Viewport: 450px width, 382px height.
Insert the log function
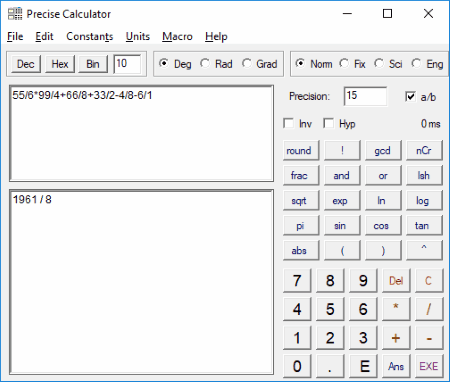click(x=424, y=201)
